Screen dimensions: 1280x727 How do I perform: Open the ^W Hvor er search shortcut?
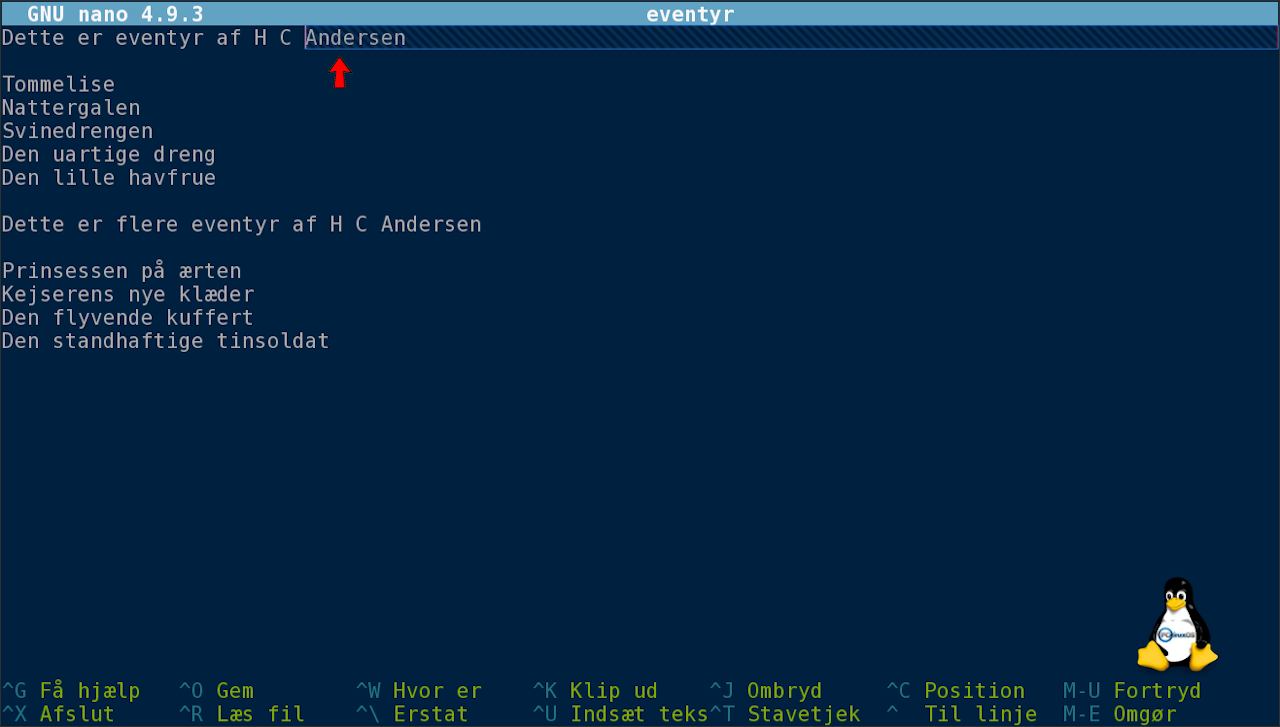point(418,691)
